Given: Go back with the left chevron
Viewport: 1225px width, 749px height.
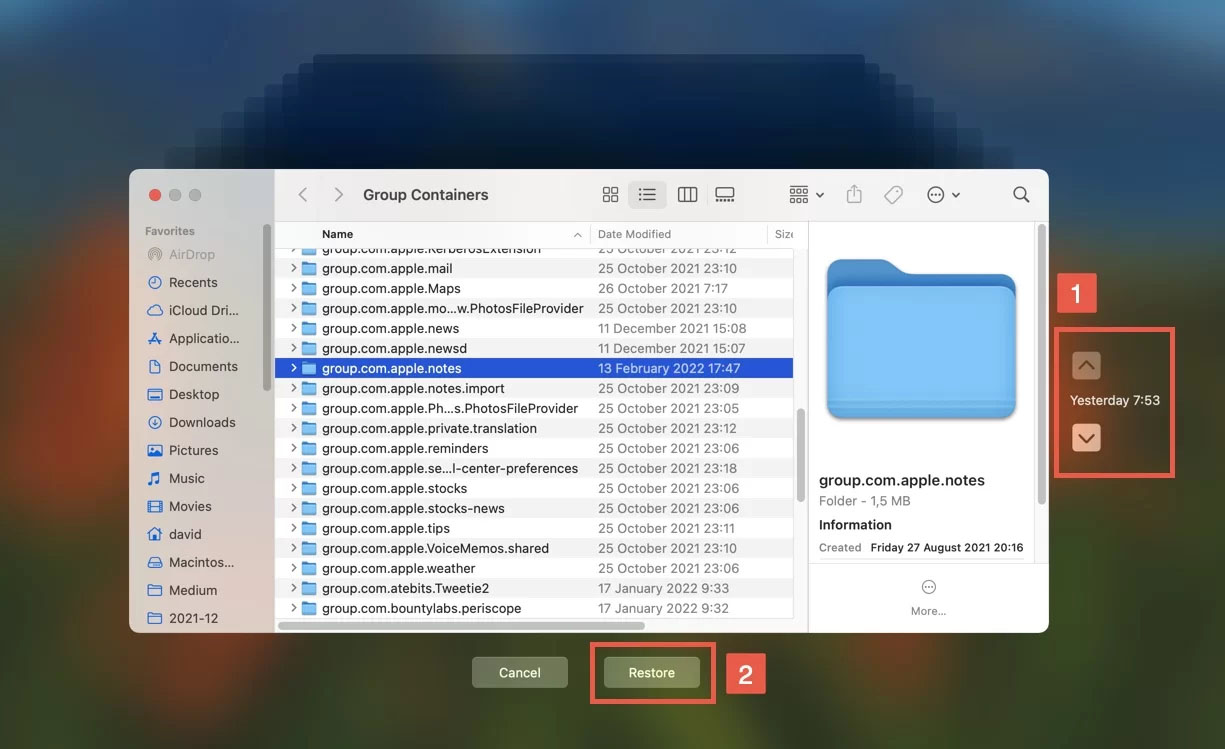Looking at the screenshot, I should [x=303, y=195].
